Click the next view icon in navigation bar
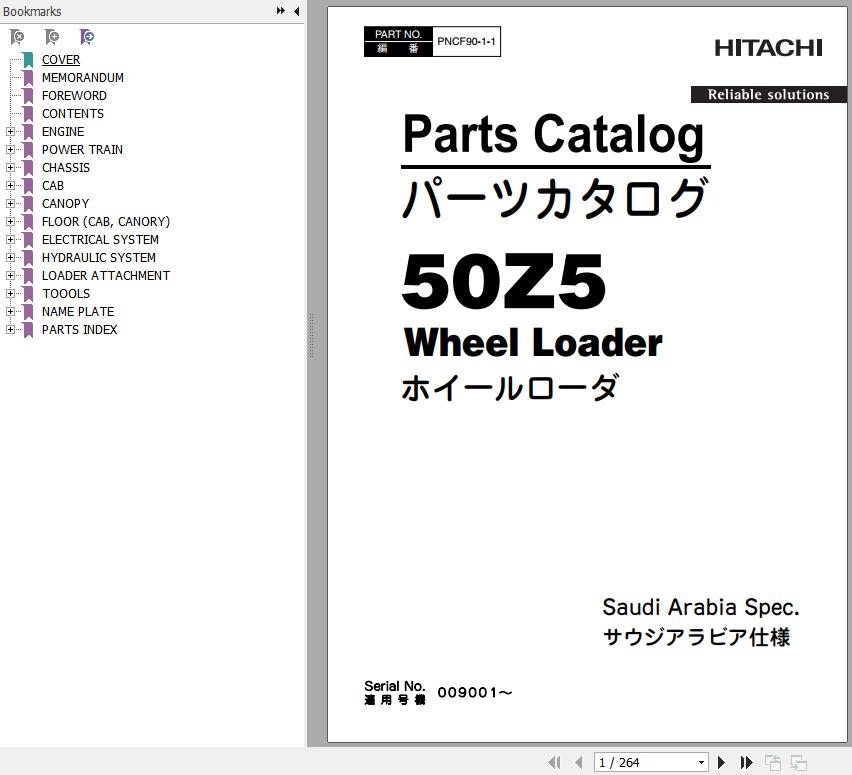This screenshot has width=852, height=775. [x=798, y=762]
